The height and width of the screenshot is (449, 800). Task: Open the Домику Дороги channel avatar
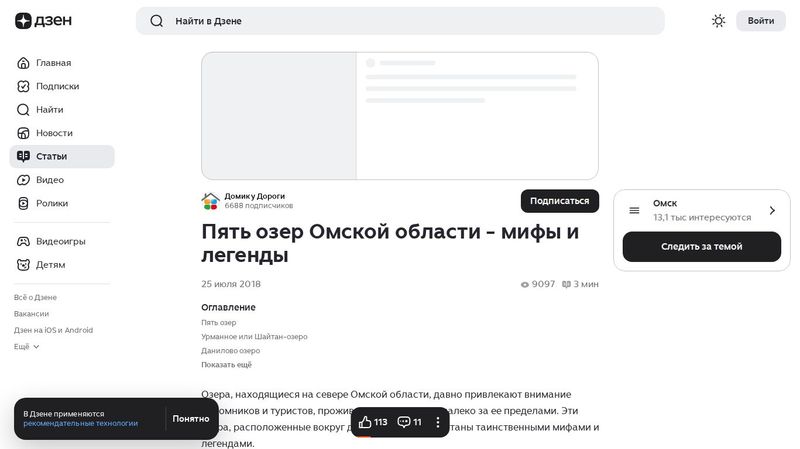coord(210,201)
